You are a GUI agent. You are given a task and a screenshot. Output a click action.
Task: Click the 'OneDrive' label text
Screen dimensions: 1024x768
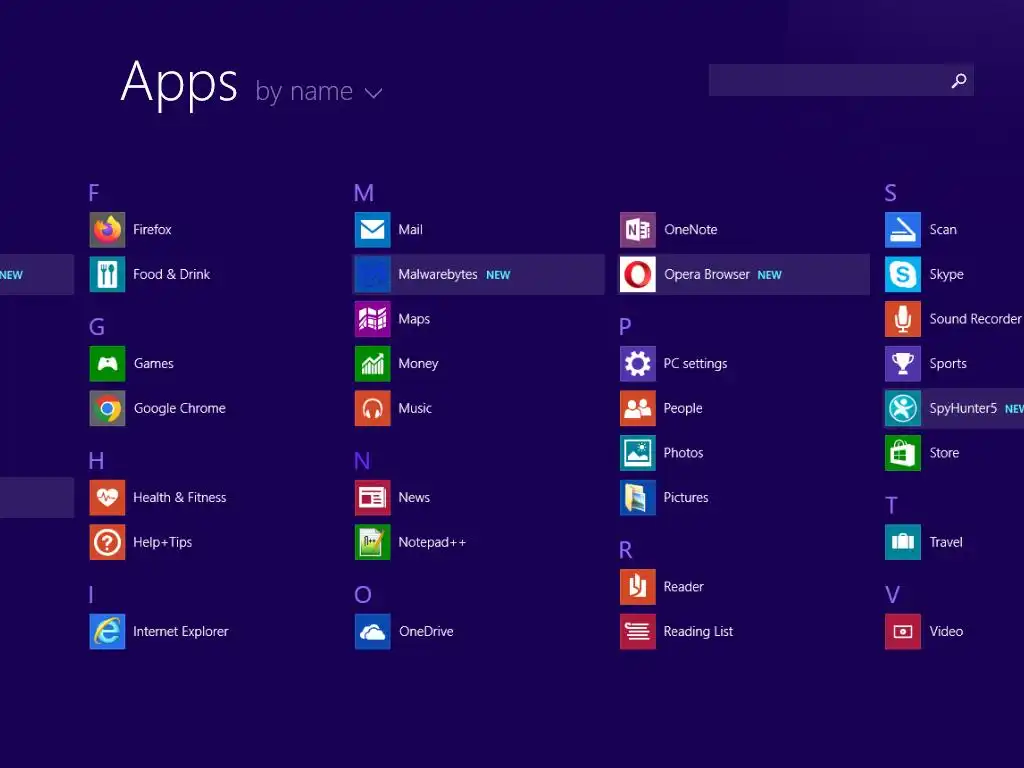tap(426, 632)
